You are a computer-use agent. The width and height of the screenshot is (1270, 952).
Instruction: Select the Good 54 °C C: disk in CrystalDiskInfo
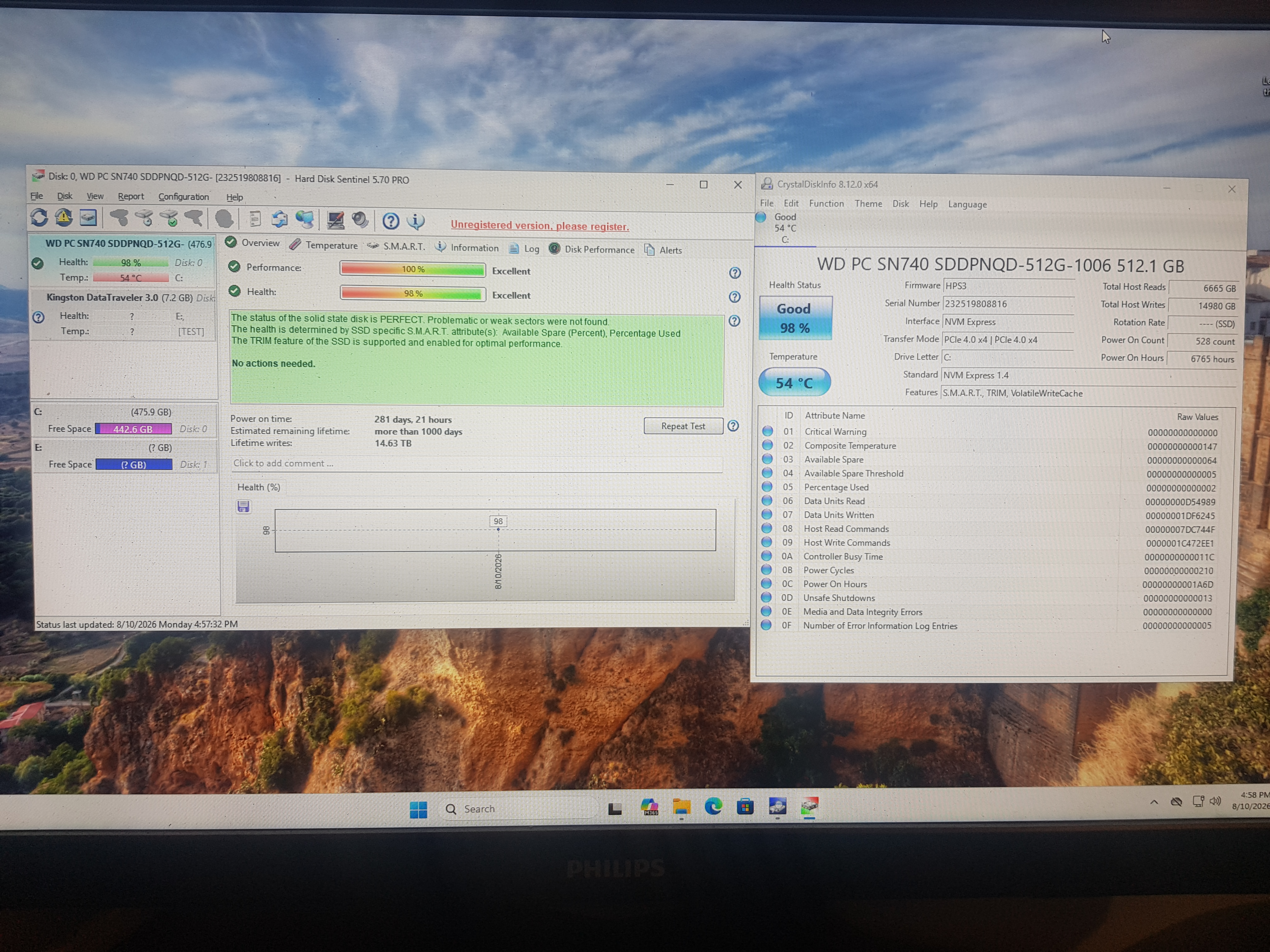785,228
